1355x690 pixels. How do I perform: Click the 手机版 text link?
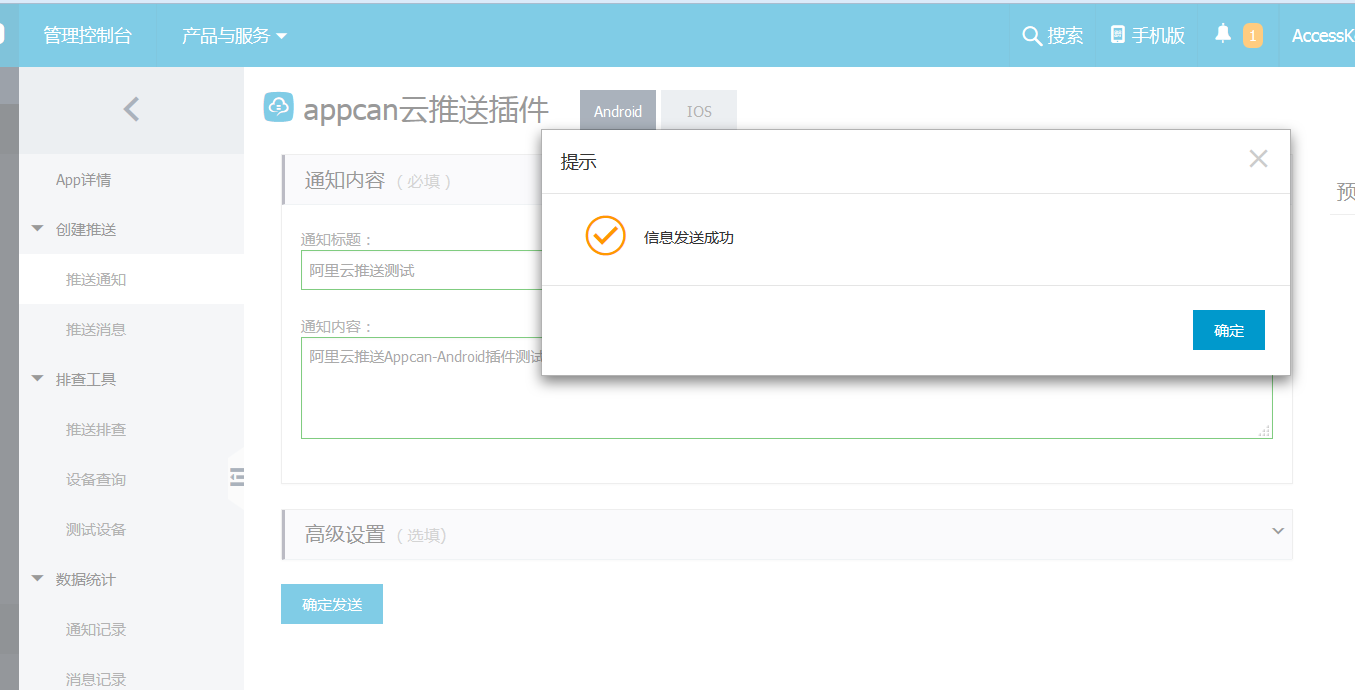click(x=1158, y=36)
